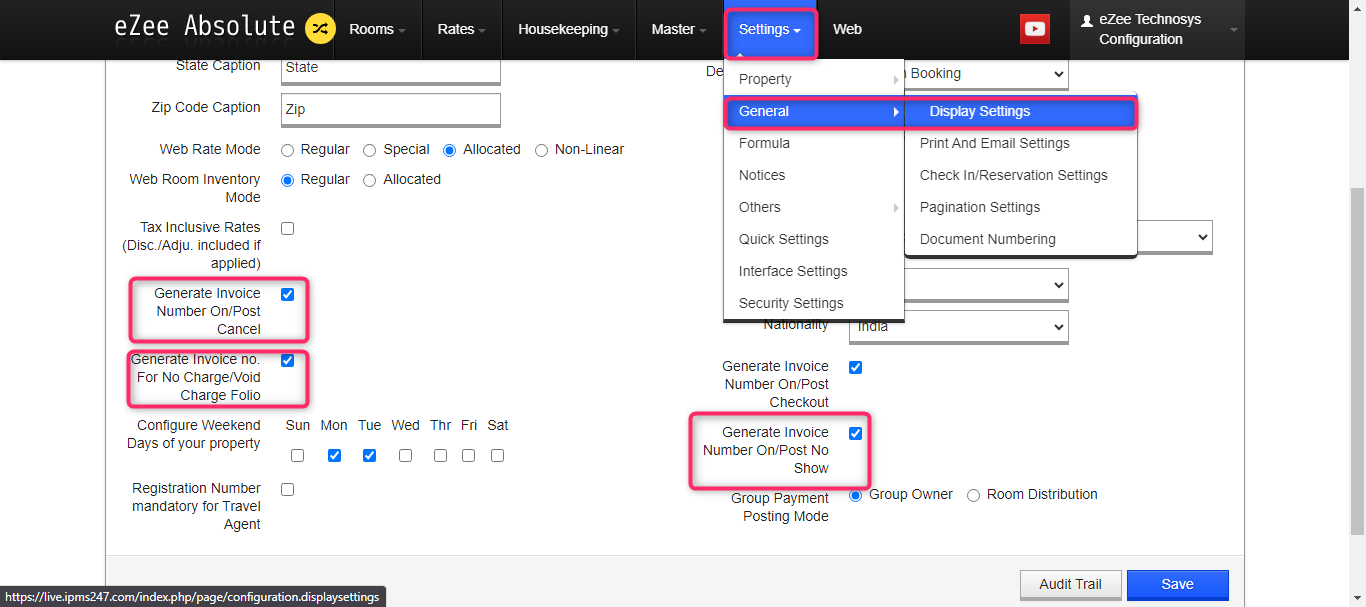Select Room Distribution payment posting mode

(974, 495)
